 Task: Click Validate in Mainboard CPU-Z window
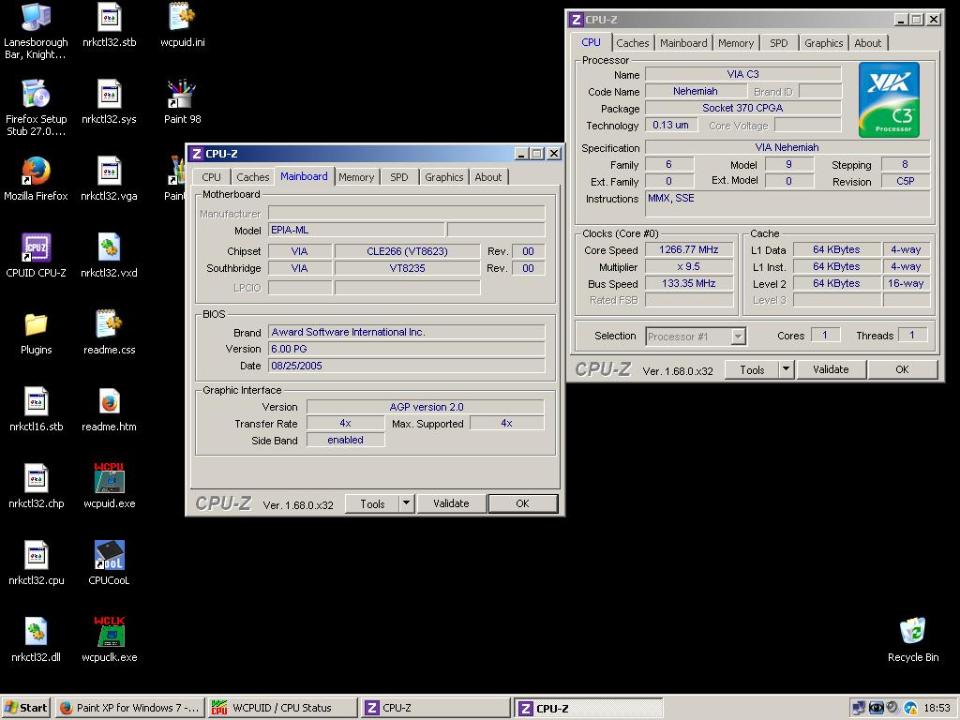coord(451,503)
